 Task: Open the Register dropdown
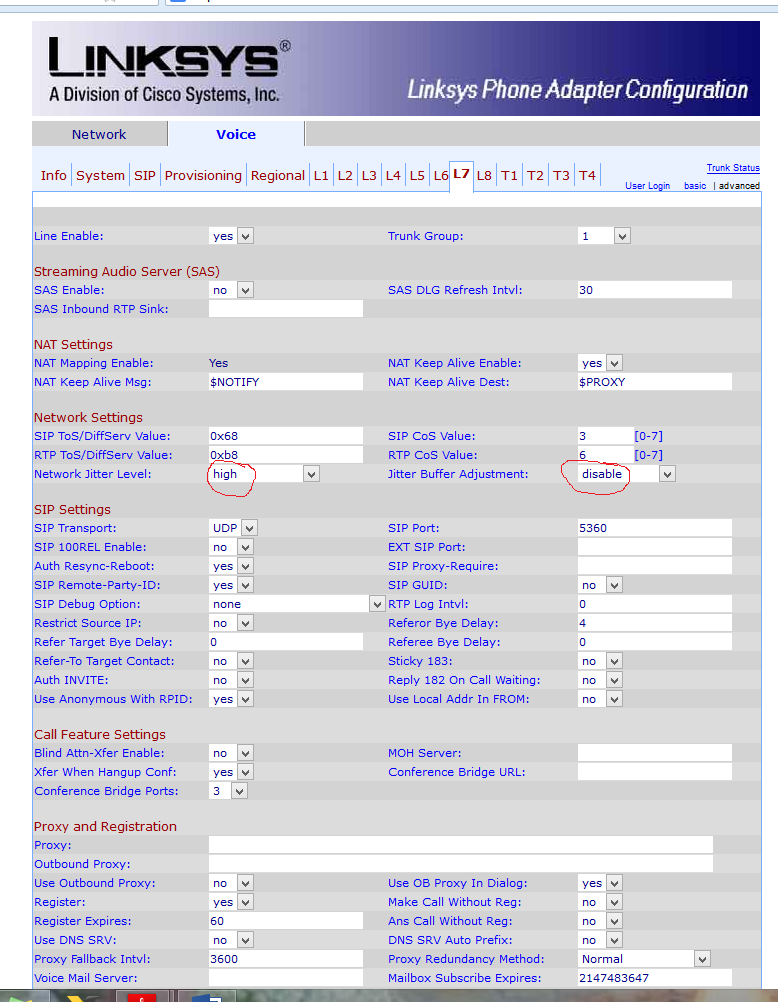231,902
